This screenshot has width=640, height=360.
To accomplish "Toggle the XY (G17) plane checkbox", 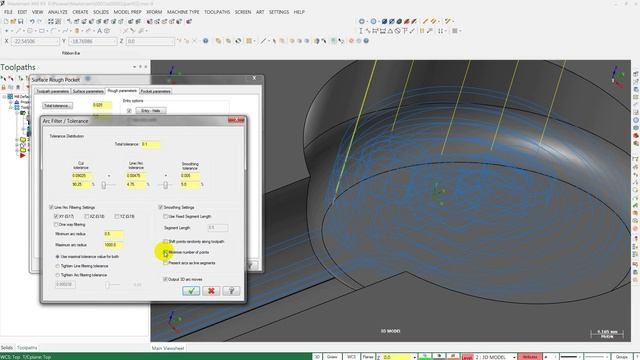I will [x=56, y=216].
